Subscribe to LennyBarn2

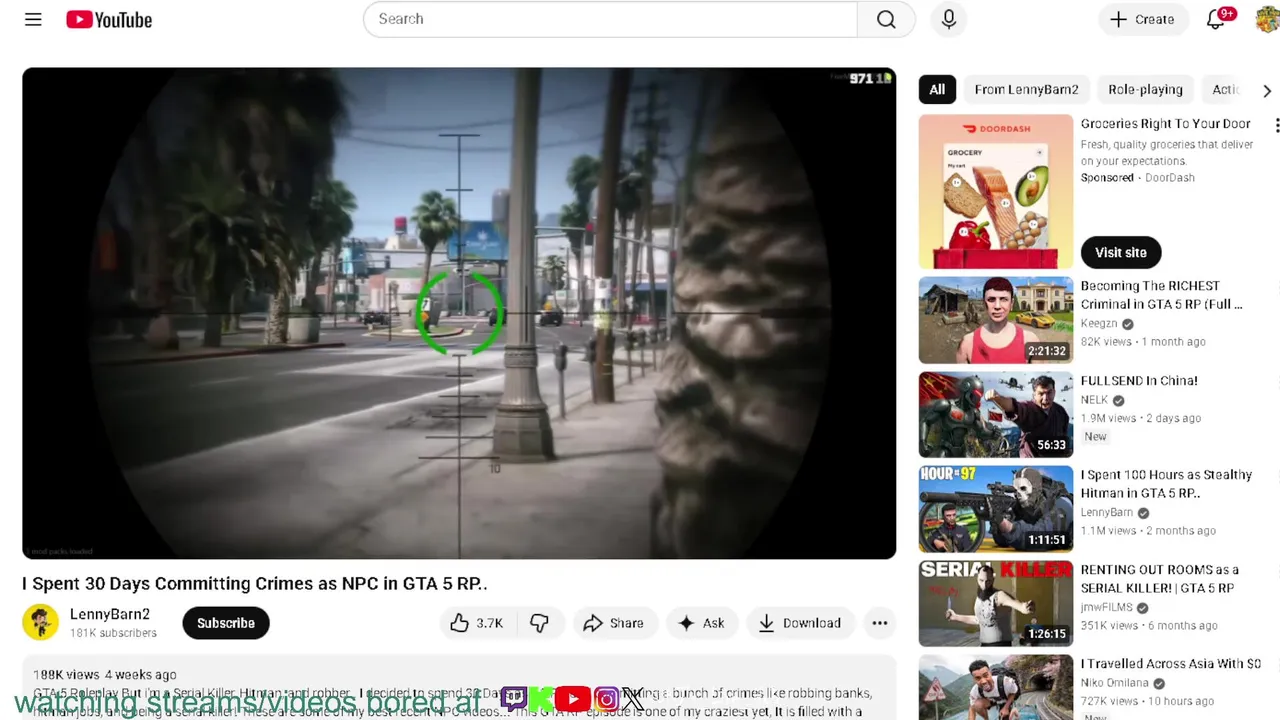[x=226, y=623]
